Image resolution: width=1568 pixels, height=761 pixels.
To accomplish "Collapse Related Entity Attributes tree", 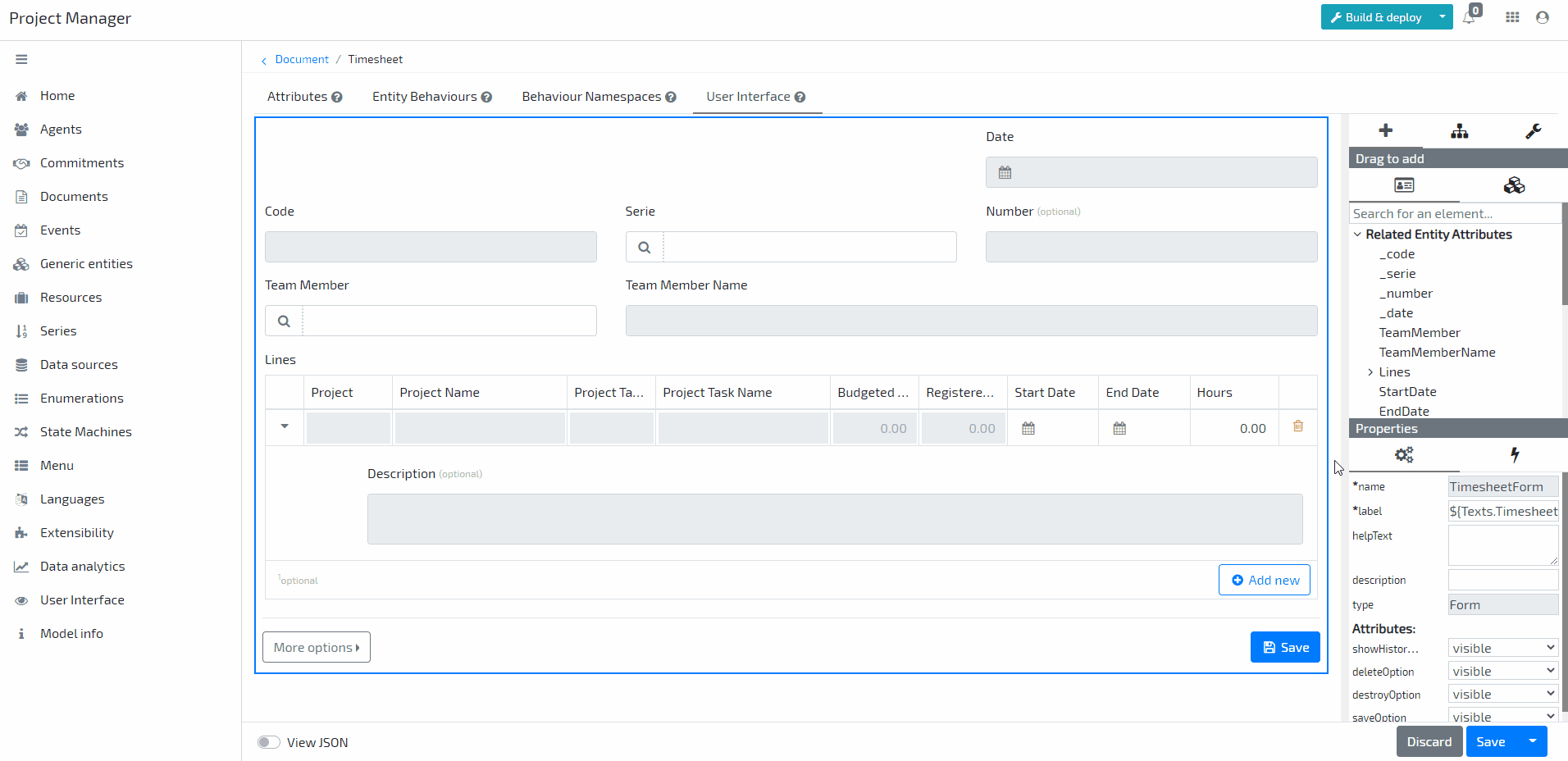I will click(1357, 235).
